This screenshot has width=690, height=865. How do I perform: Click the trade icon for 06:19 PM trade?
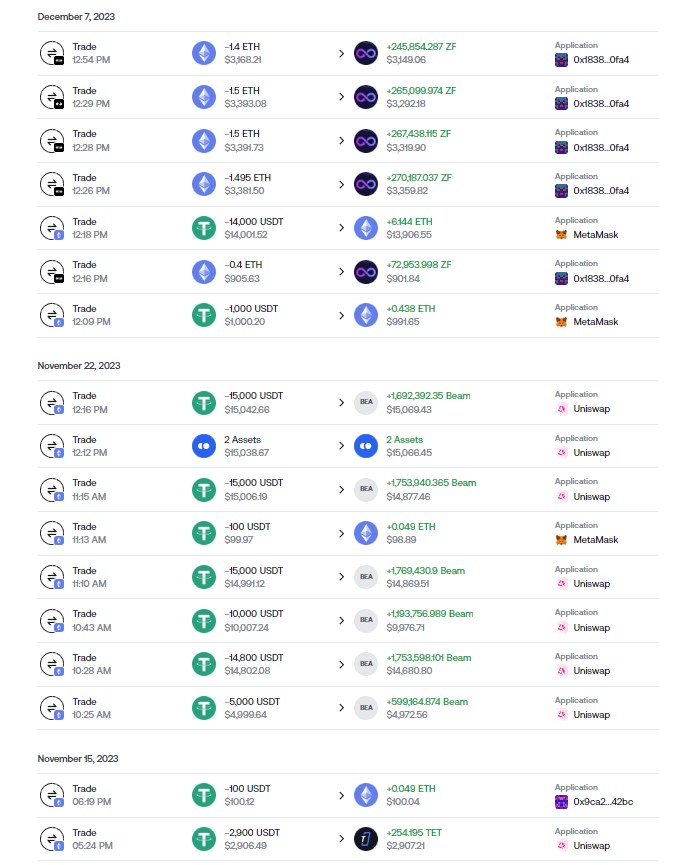coord(51,795)
